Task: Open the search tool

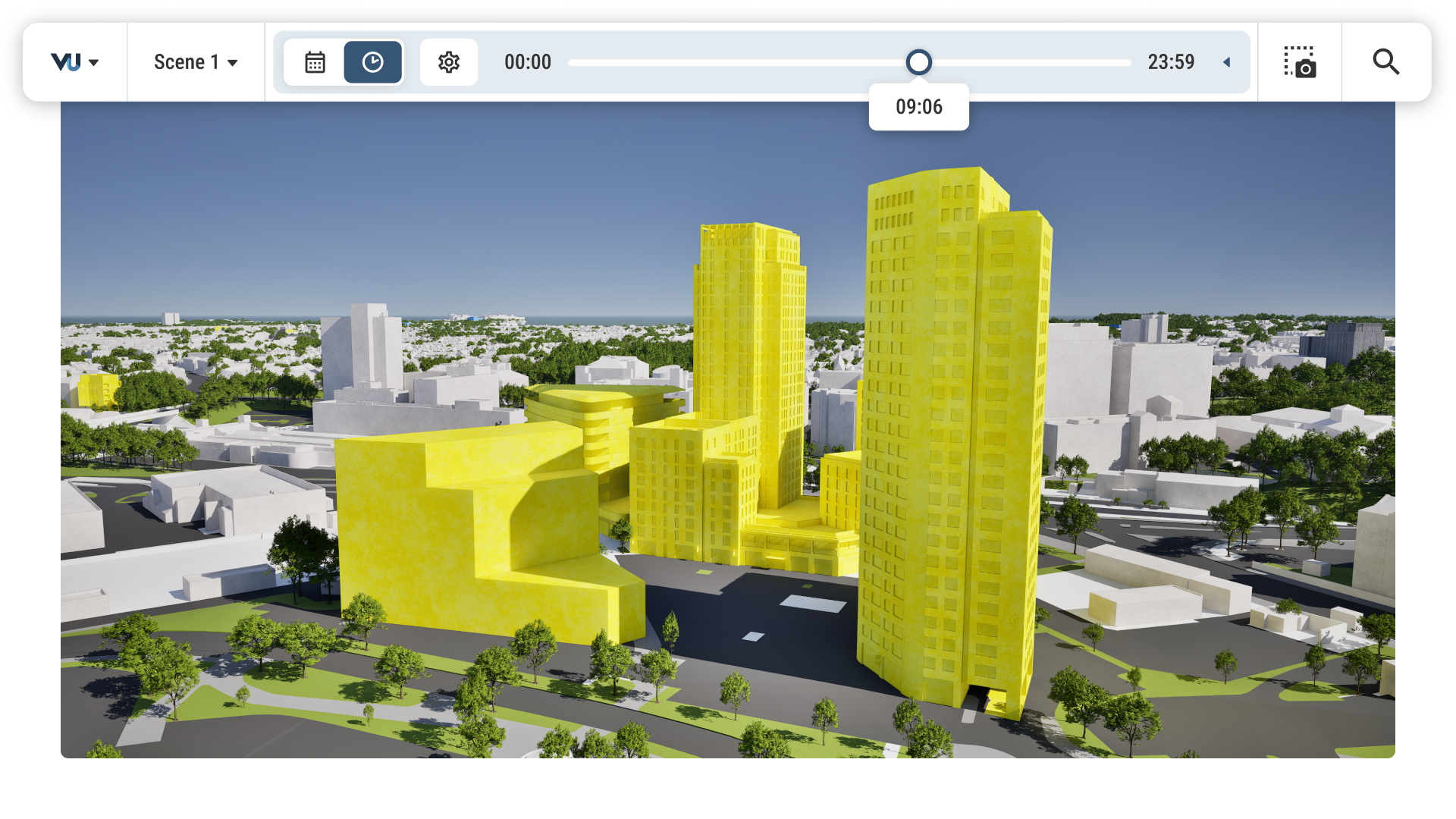Action: (x=1386, y=62)
